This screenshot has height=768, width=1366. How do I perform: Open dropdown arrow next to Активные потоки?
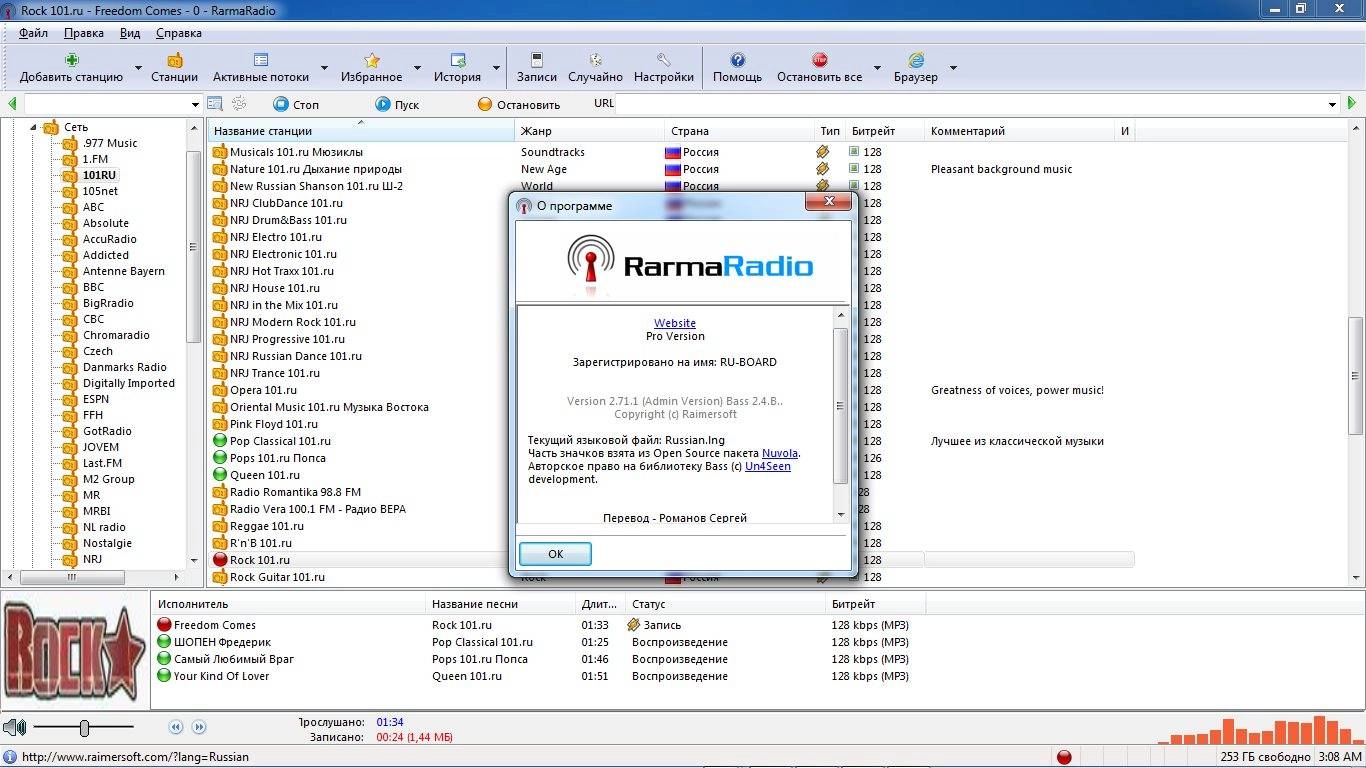[324, 68]
